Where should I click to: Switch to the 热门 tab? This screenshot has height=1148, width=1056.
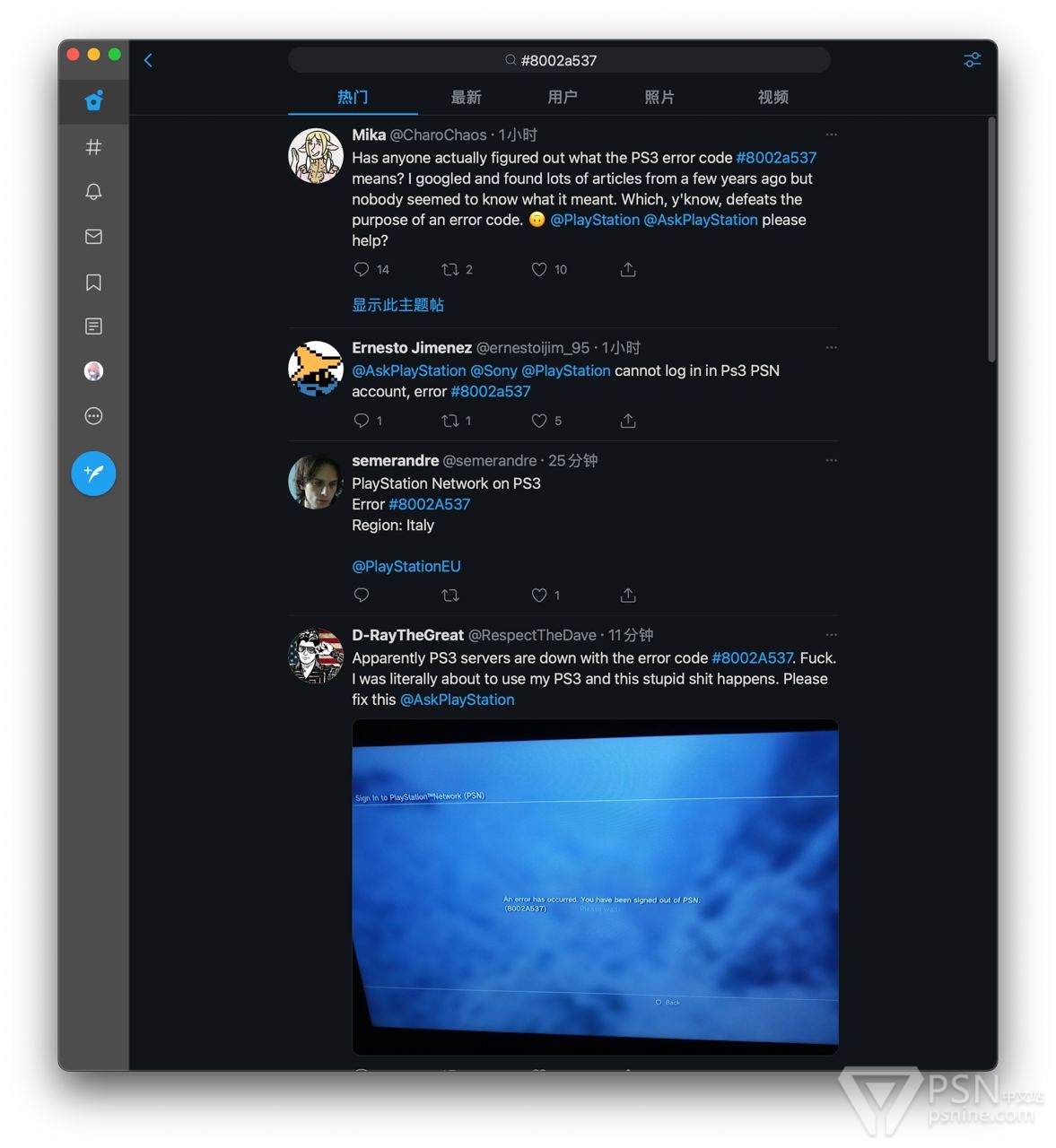point(353,97)
